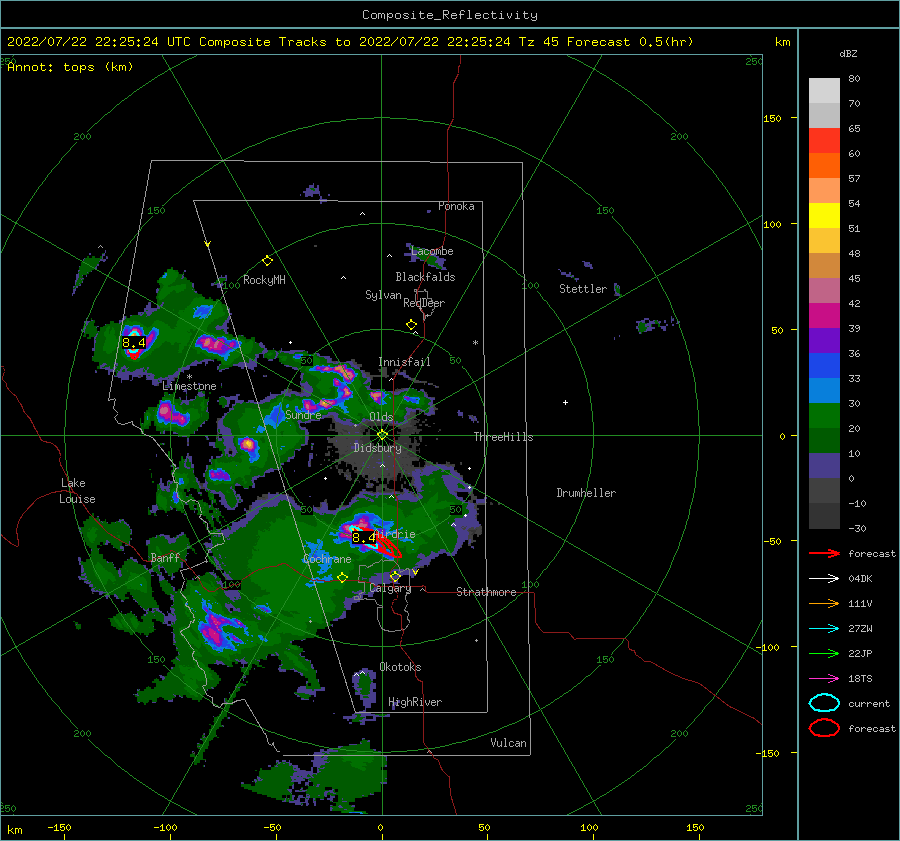Click the Sundre city label

coord(303,414)
